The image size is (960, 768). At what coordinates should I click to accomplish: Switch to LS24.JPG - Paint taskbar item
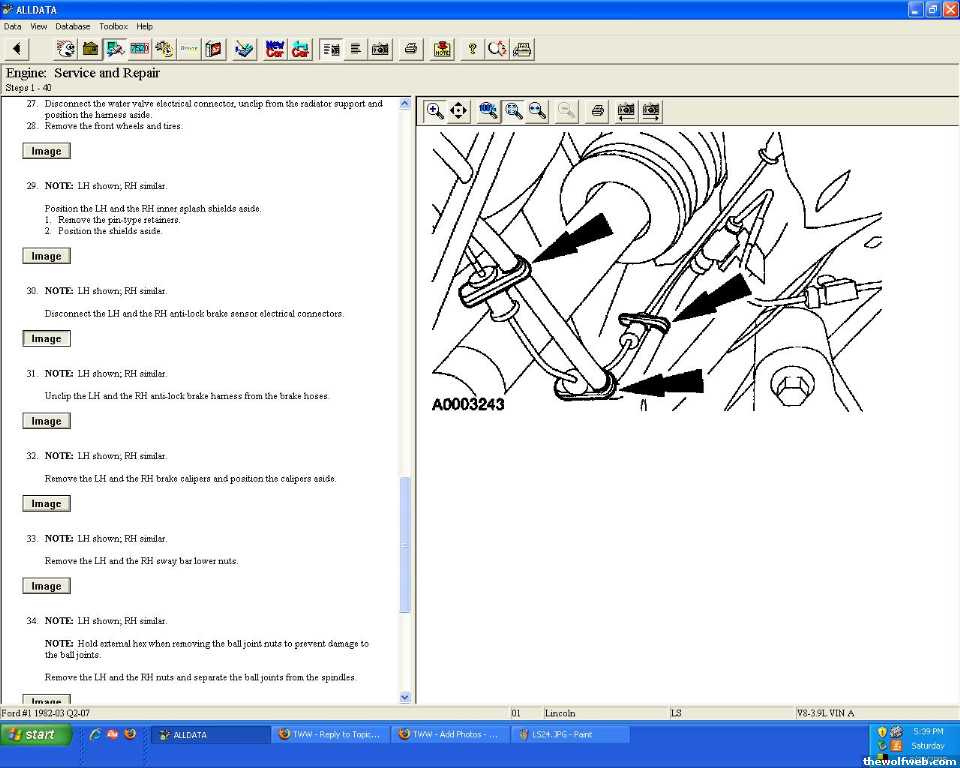pyautogui.click(x=570, y=734)
